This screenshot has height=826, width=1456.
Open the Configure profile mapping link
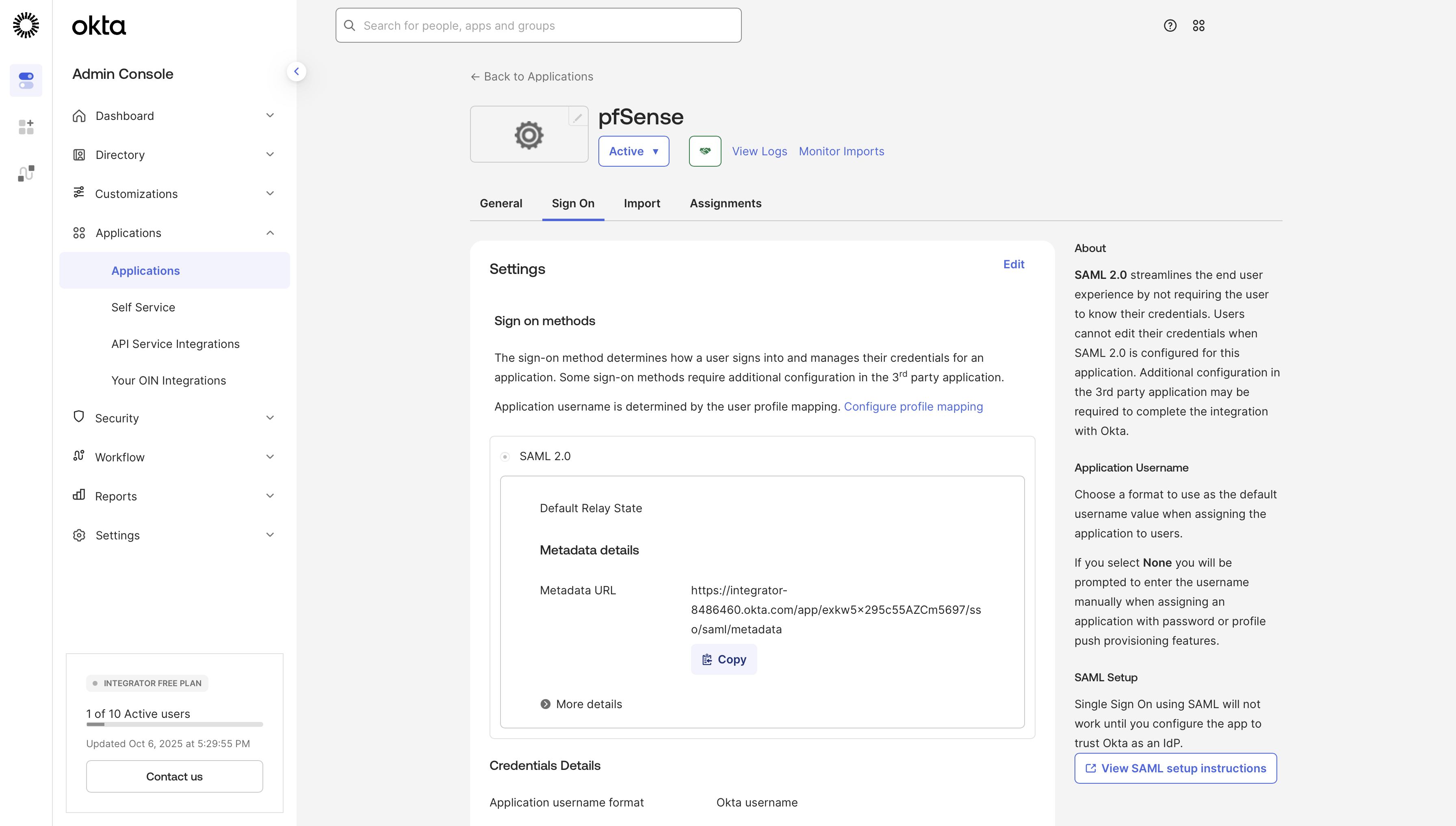(913, 406)
